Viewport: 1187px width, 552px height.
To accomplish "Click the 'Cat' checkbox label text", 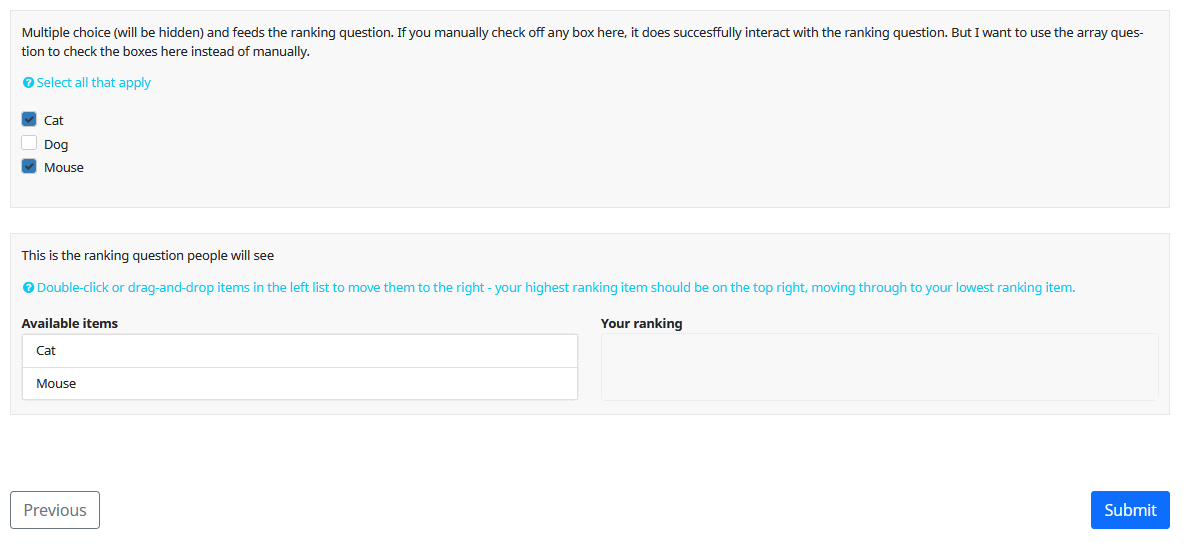I will click(54, 121).
